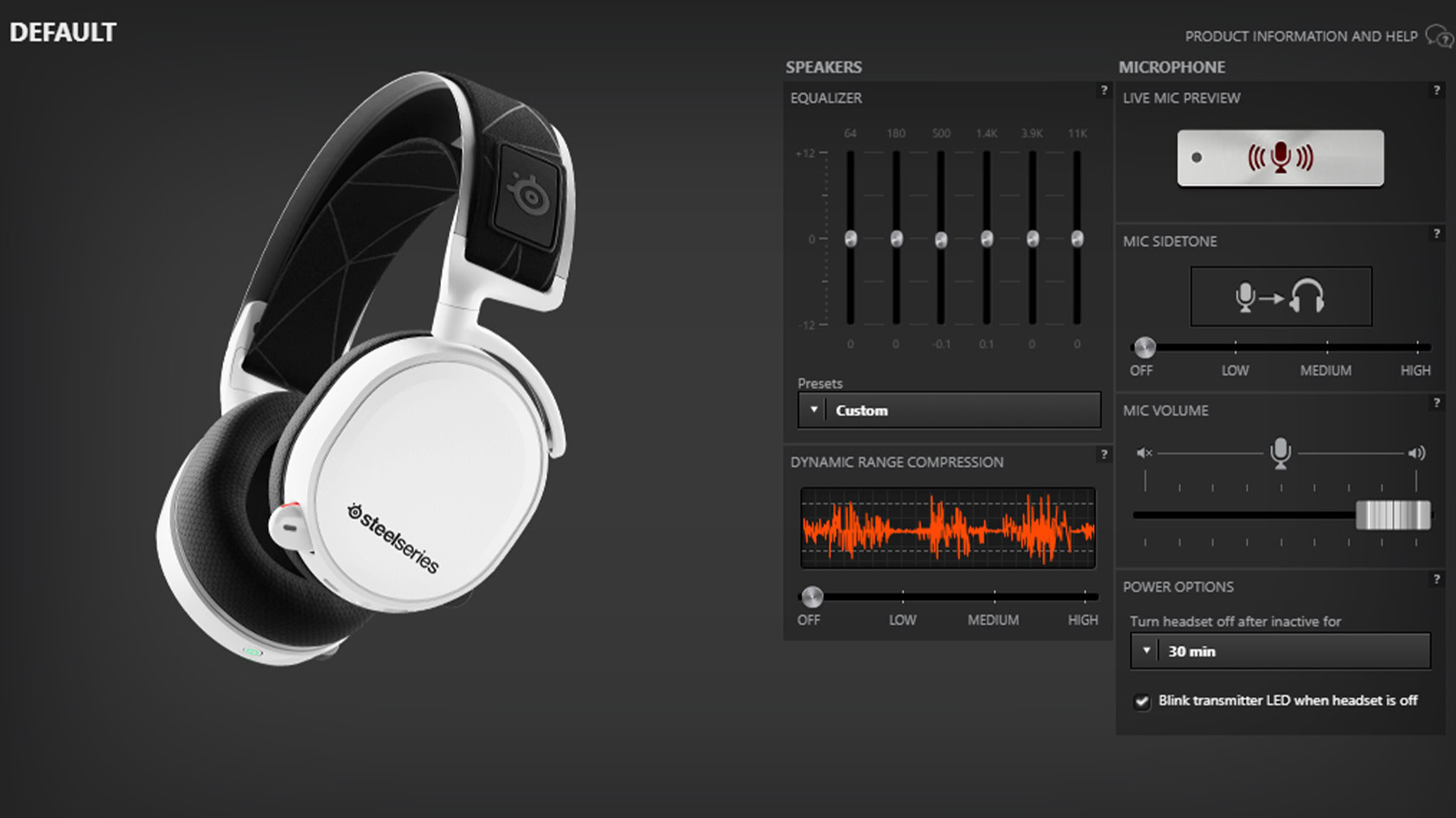Viewport: 1456px width, 818px height.
Task: Click the MICROPHONE section heading
Action: tap(1172, 67)
